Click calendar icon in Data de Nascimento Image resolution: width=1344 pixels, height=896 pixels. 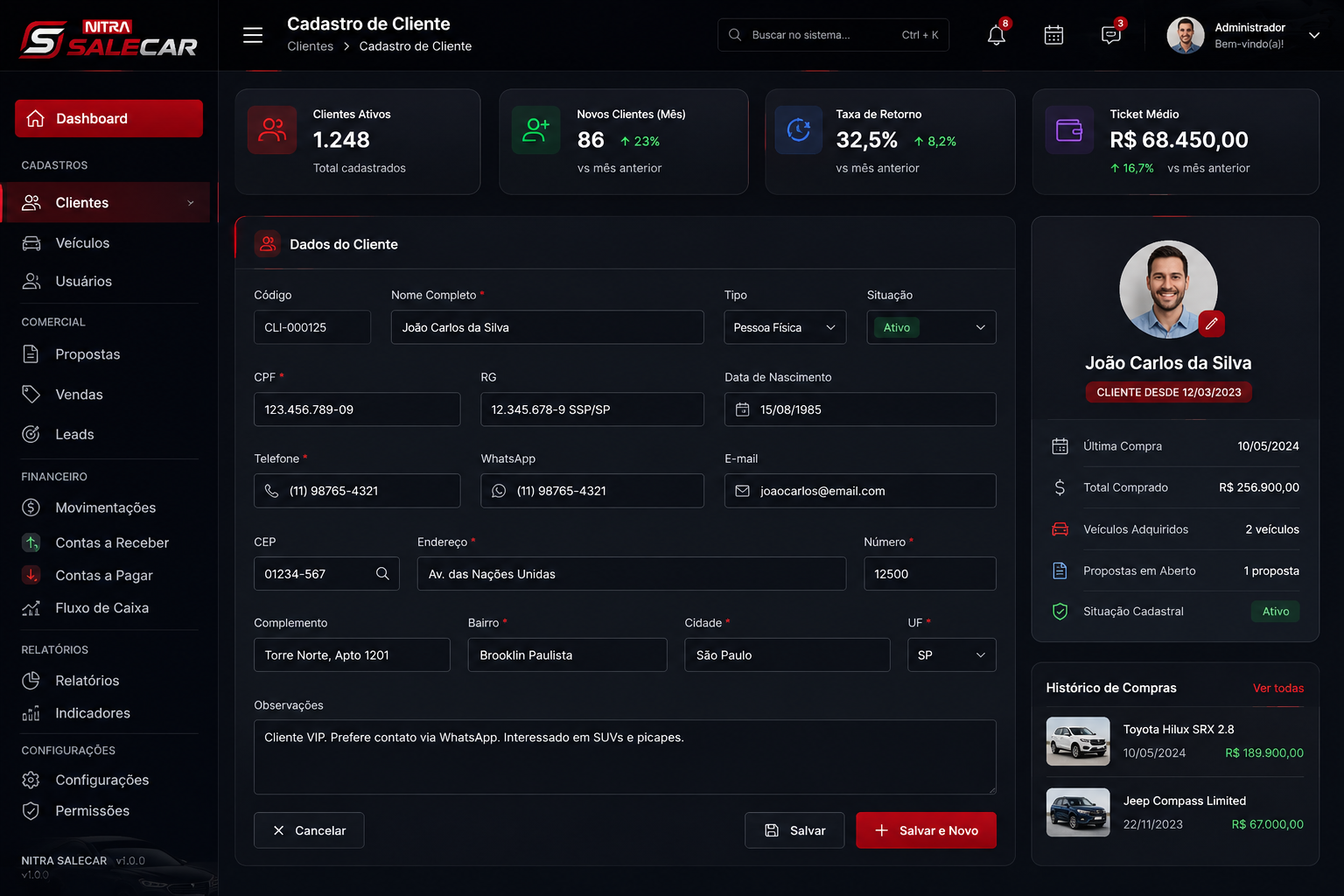pos(743,409)
